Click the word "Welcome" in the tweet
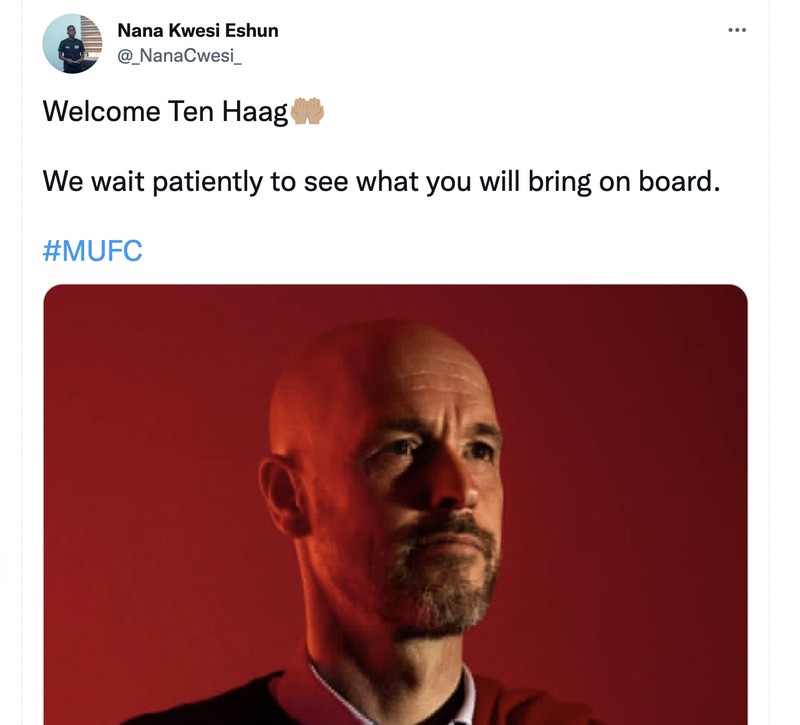 point(101,111)
